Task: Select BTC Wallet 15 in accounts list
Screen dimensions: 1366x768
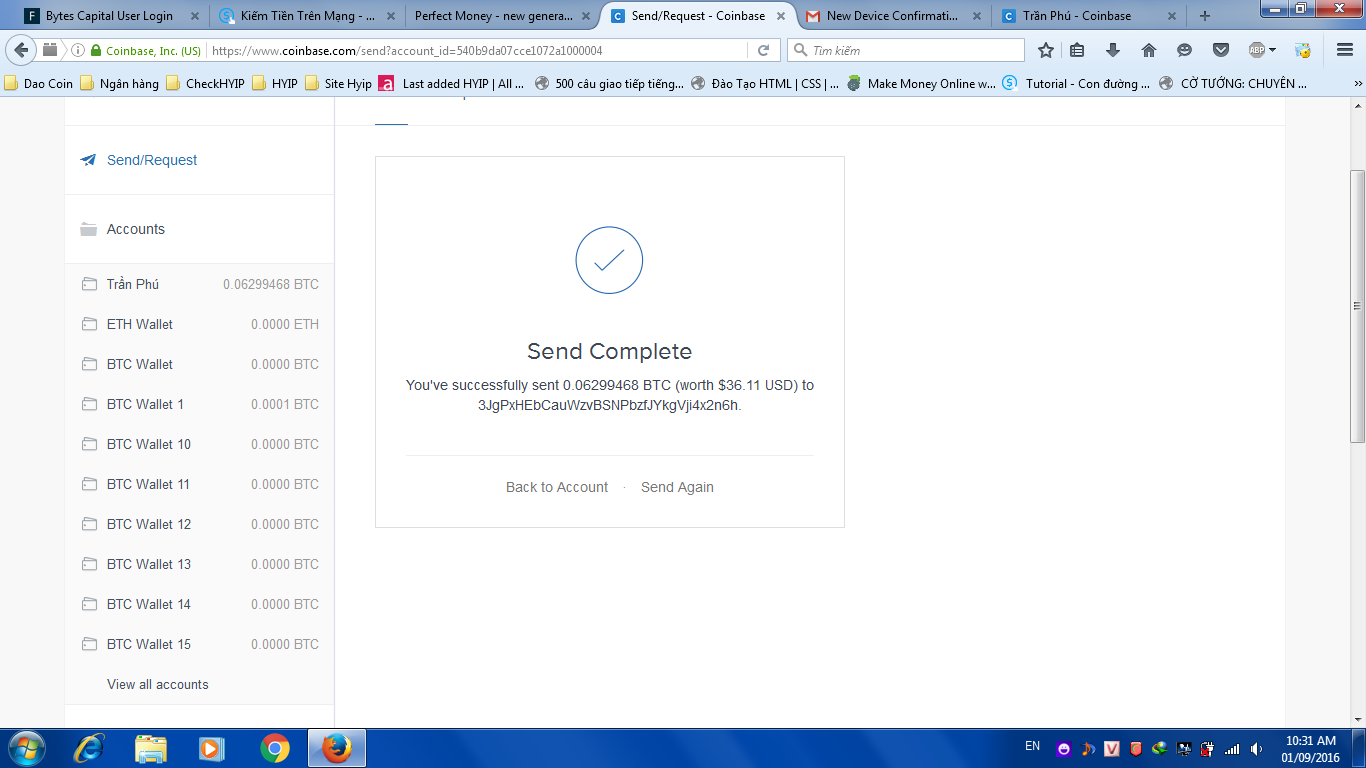Action: (199, 644)
